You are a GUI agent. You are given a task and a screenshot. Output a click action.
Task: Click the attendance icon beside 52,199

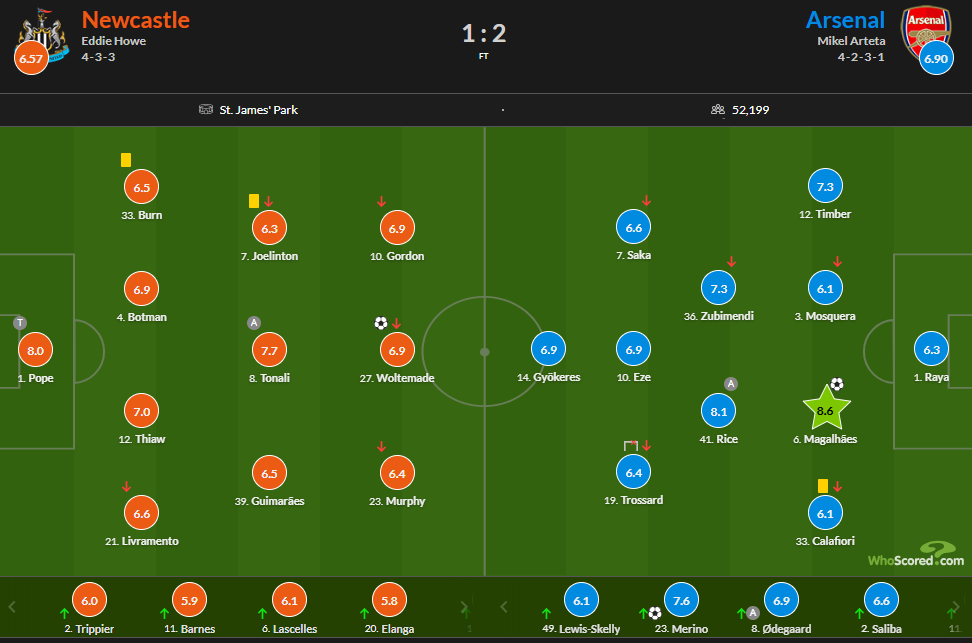(x=718, y=110)
